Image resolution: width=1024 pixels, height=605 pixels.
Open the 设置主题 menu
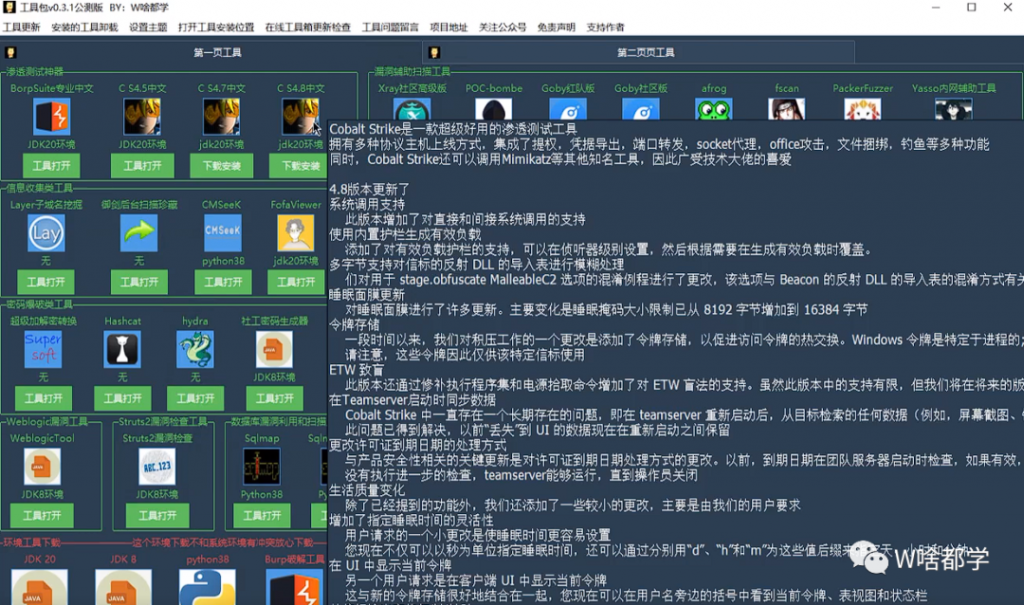pyautogui.click(x=148, y=27)
